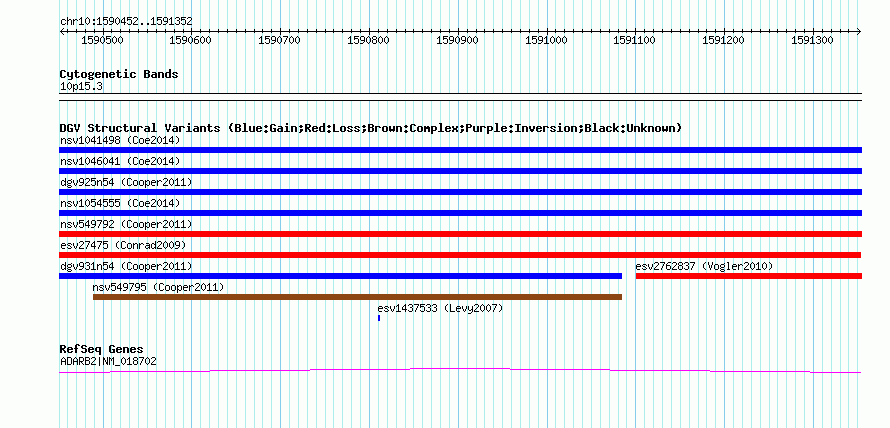The height and width of the screenshot is (428, 890).
Task: Select the blue gain bar under dgv931n54
Action: (x=341, y=276)
